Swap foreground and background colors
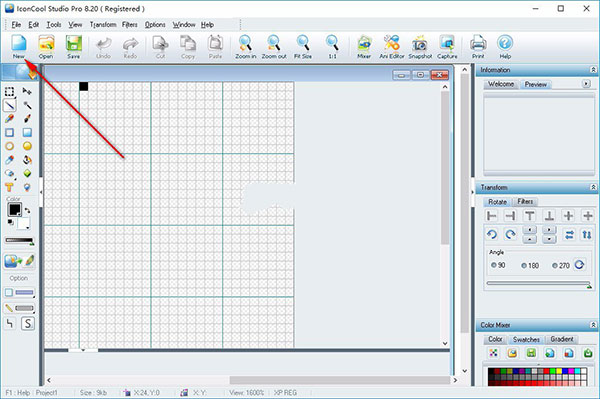 [x=28, y=211]
